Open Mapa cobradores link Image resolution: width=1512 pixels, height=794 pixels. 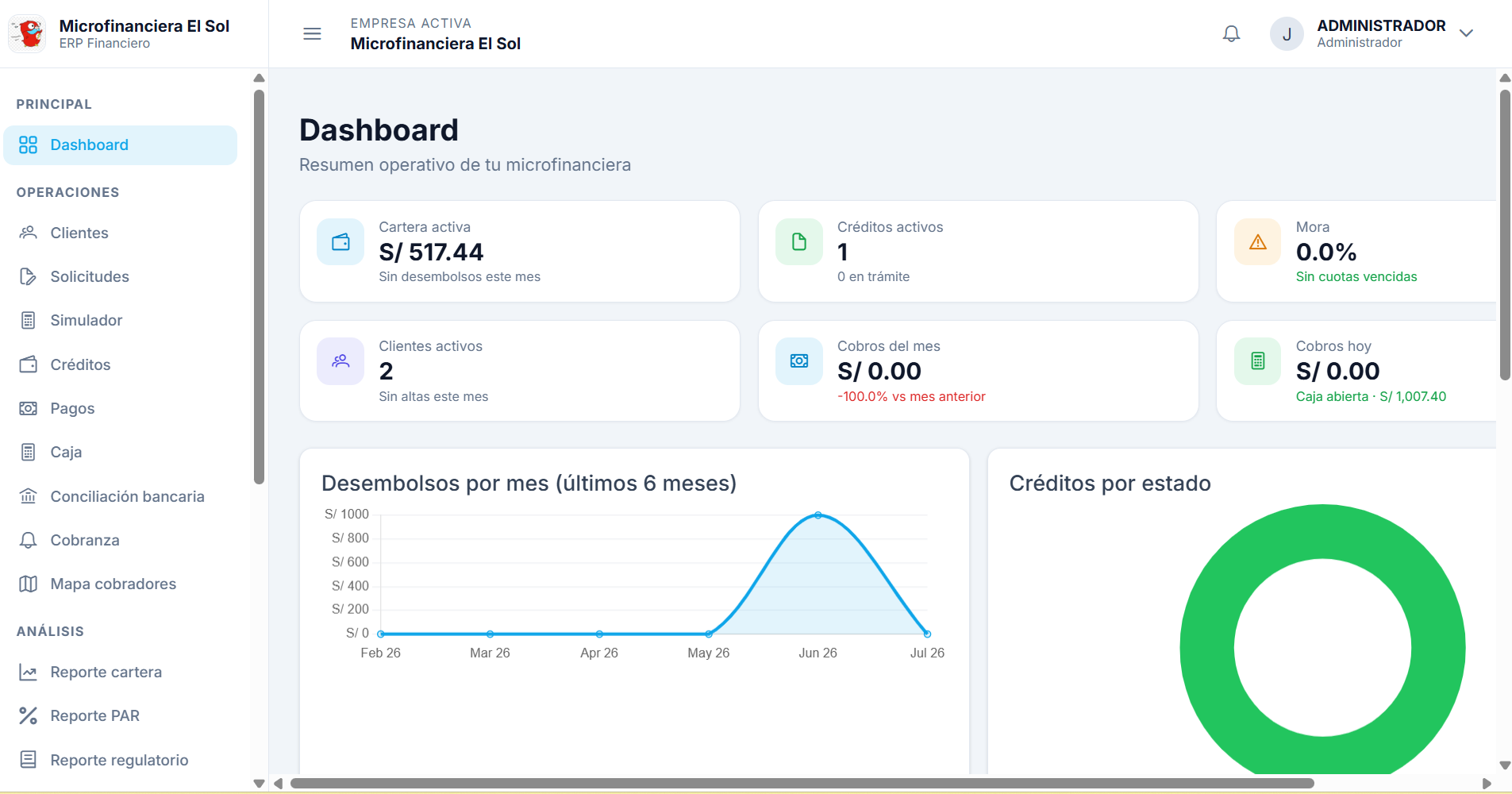click(x=121, y=584)
